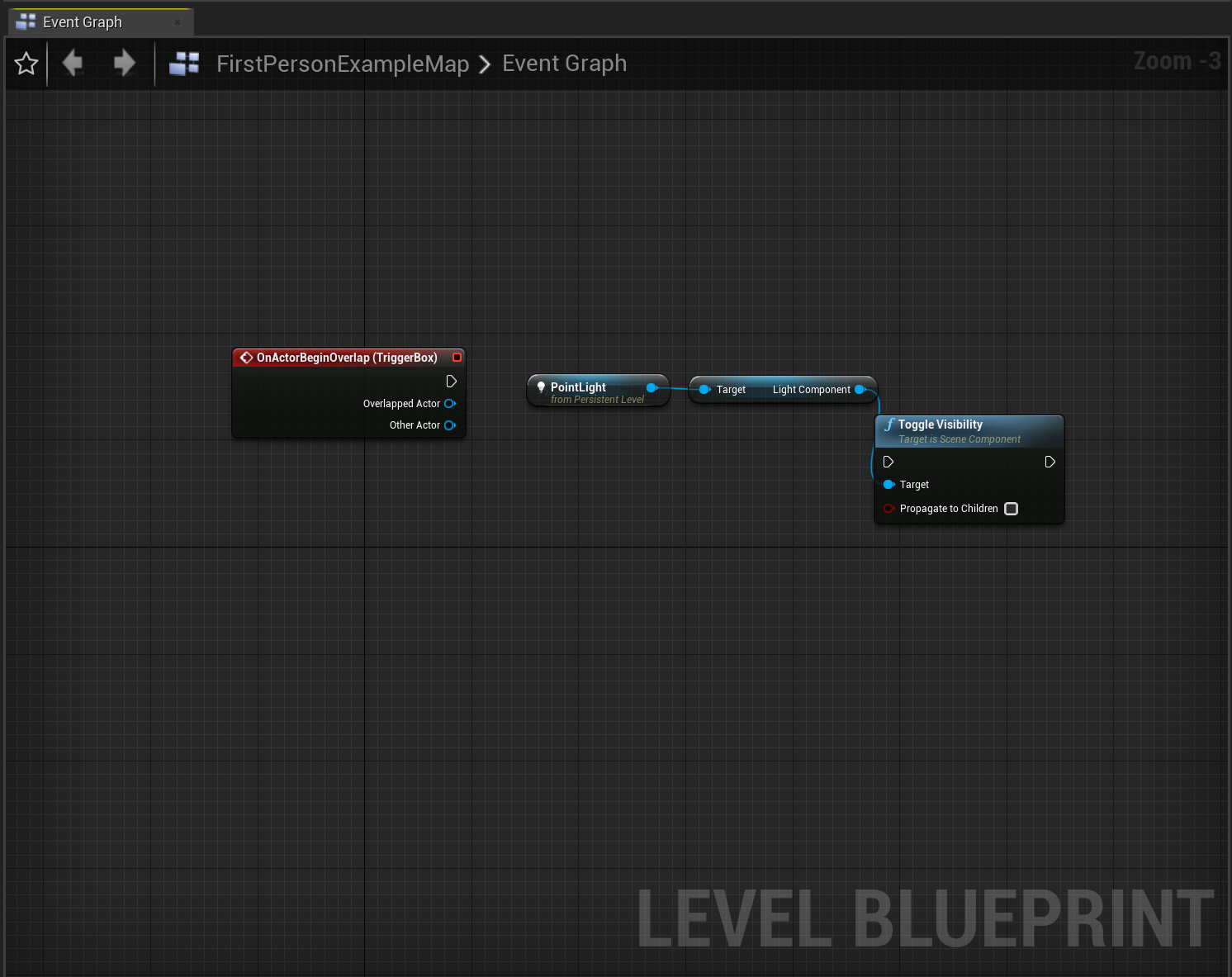Click FirstPersonExampleMap in the breadcrumb
The image size is (1232, 977).
pos(342,64)
